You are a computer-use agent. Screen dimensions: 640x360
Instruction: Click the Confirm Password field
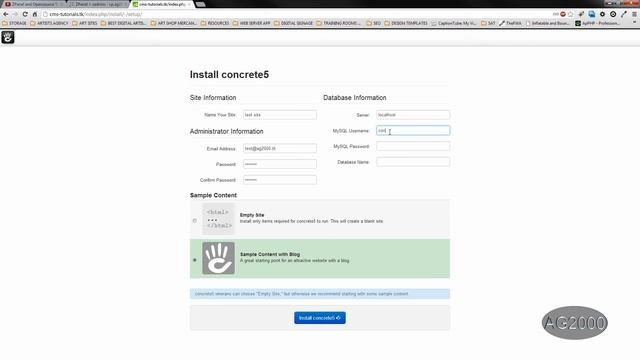pos(280,180)
